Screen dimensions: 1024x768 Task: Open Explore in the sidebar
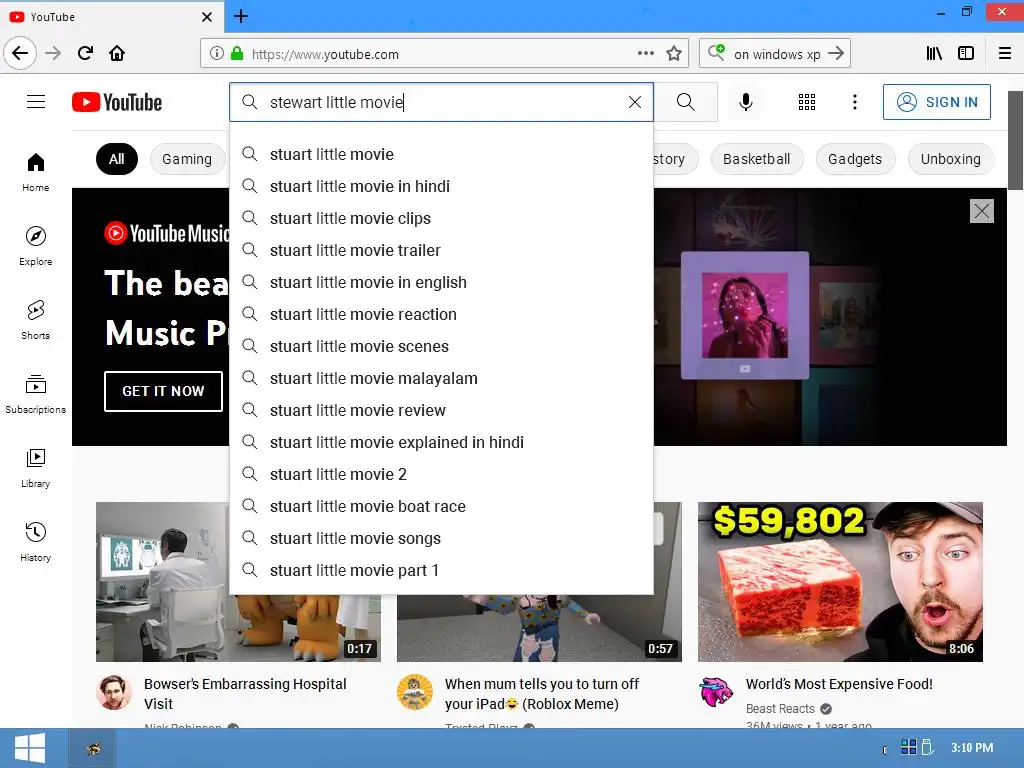click(x=36, y=246)
